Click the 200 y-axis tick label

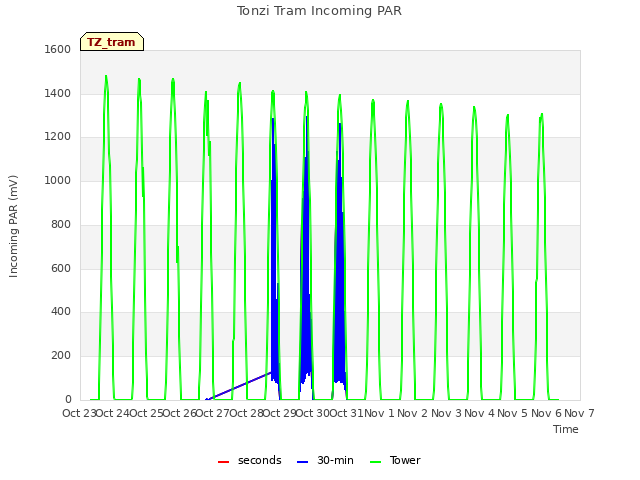[x=61, y=356]
